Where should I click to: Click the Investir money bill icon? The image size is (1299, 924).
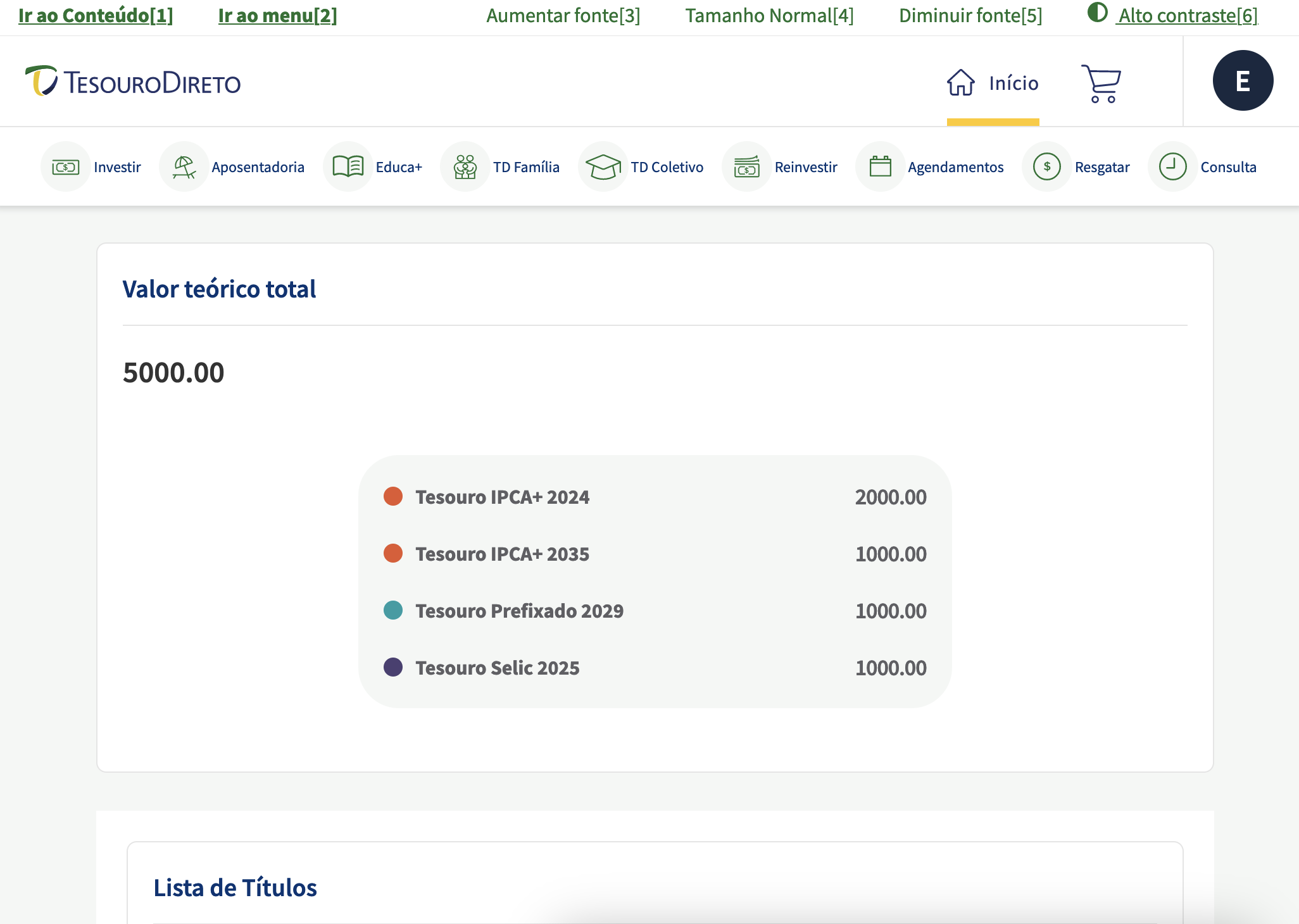coord(66,167)
